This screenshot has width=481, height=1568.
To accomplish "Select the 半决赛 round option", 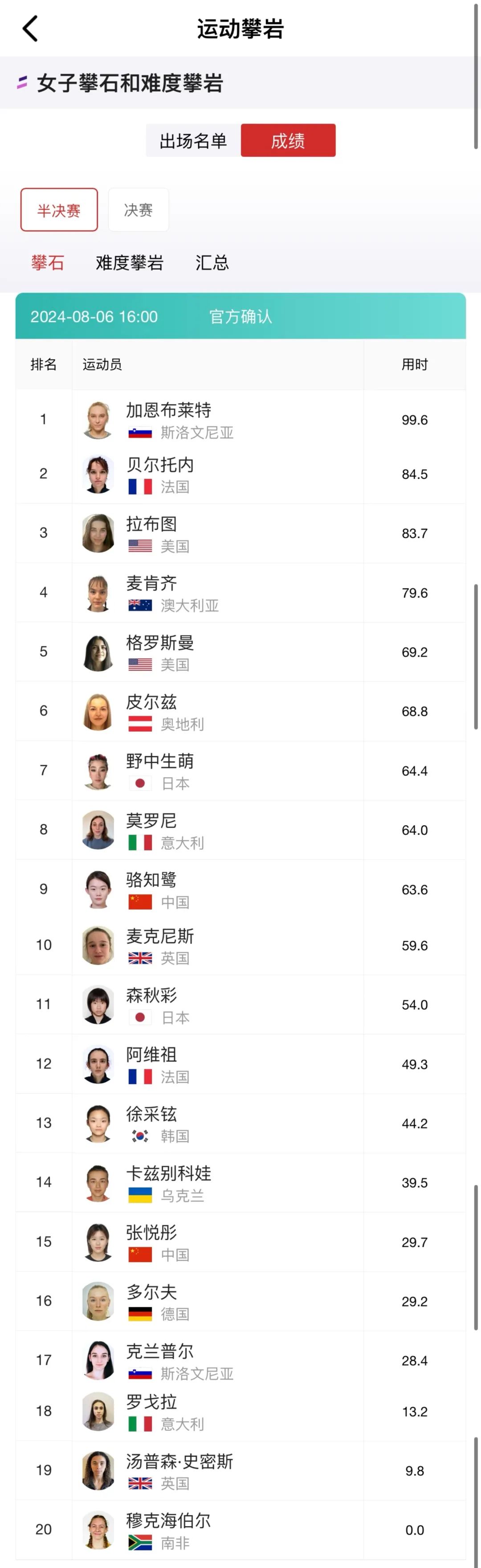I will pyautogui.click(x=59, y=210).
